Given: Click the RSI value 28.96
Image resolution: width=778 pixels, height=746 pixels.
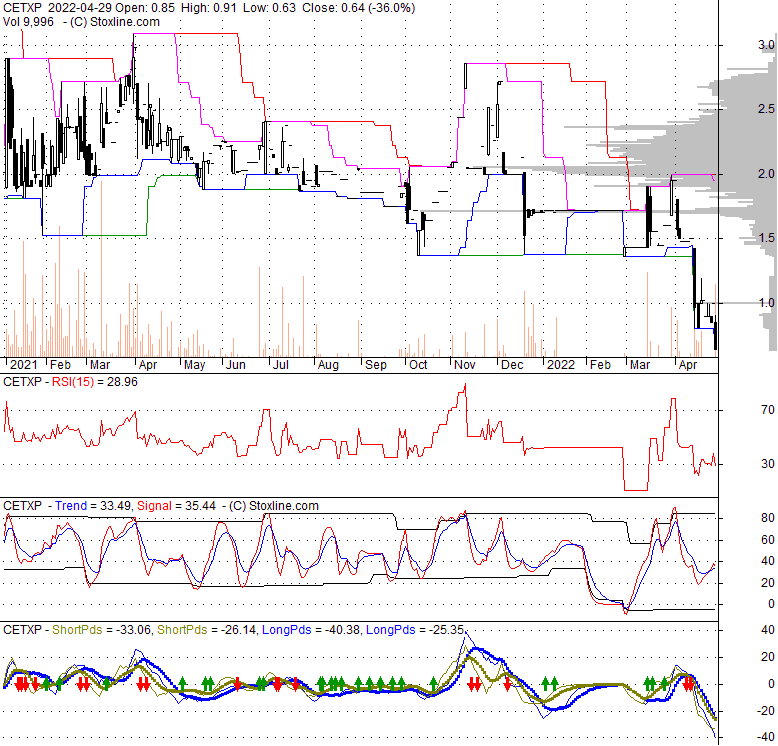Looking at the screenshot, I should coord(122,382).
